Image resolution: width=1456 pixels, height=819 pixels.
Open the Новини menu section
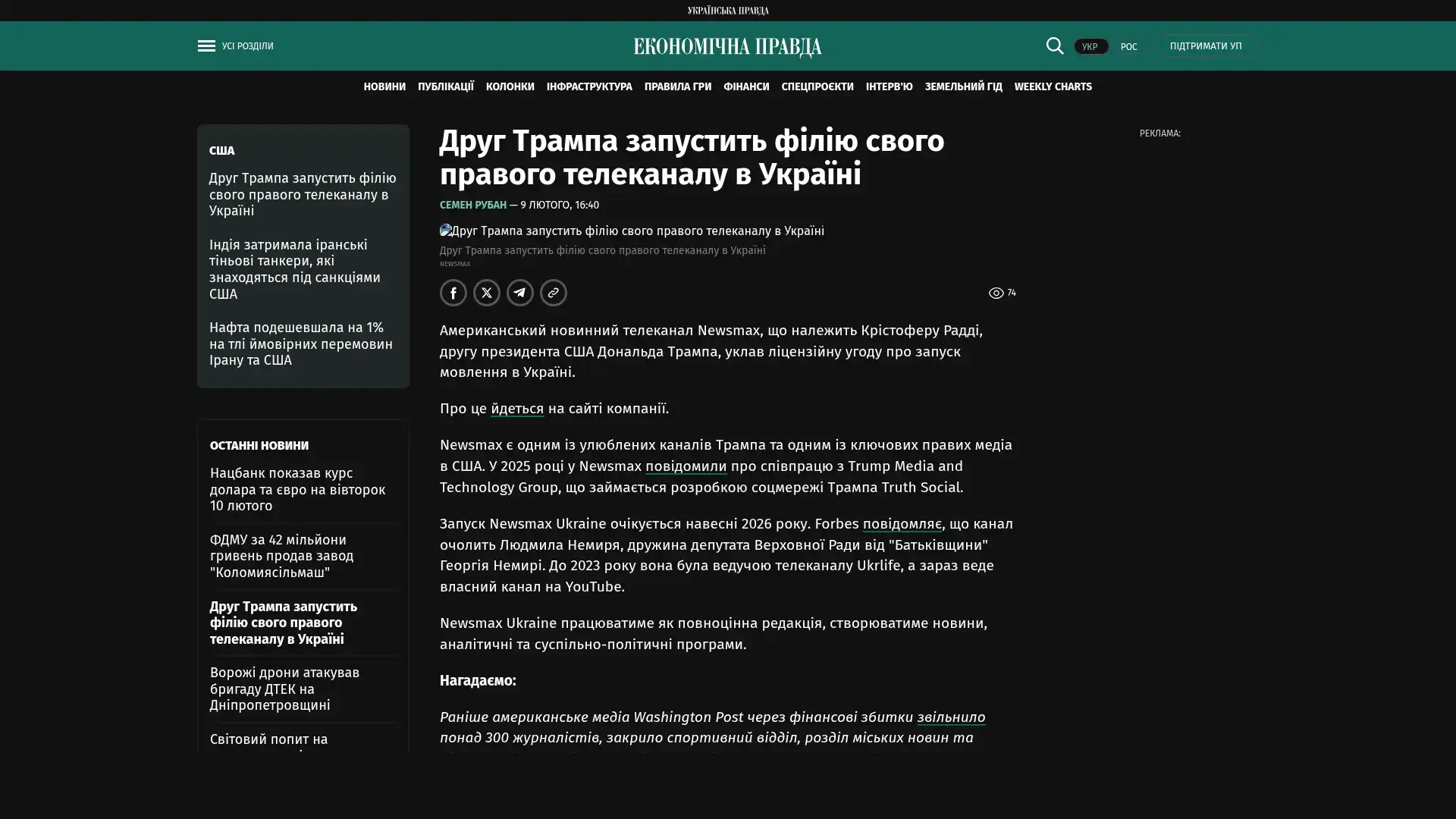384,86
